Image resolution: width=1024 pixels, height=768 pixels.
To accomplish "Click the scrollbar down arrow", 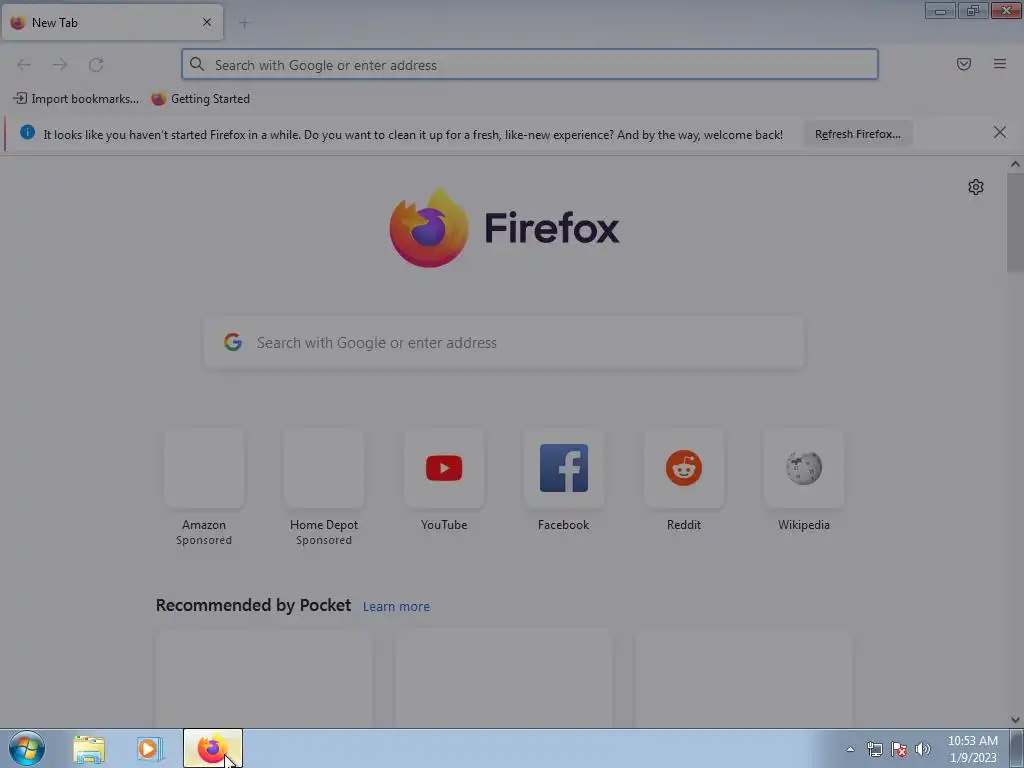I will [x=1015, y=720].
